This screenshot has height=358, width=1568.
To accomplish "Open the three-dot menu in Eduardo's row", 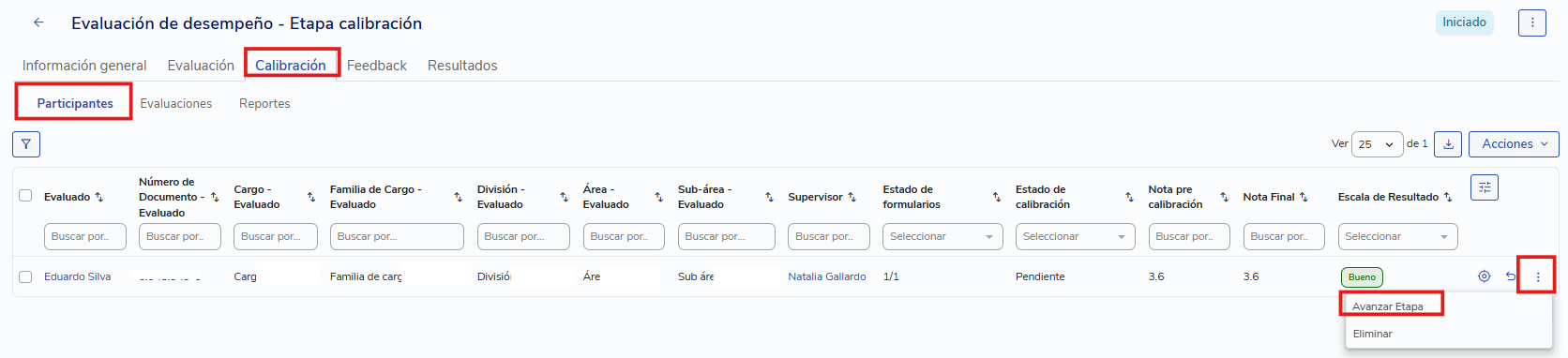I will tap(1537, 276).
